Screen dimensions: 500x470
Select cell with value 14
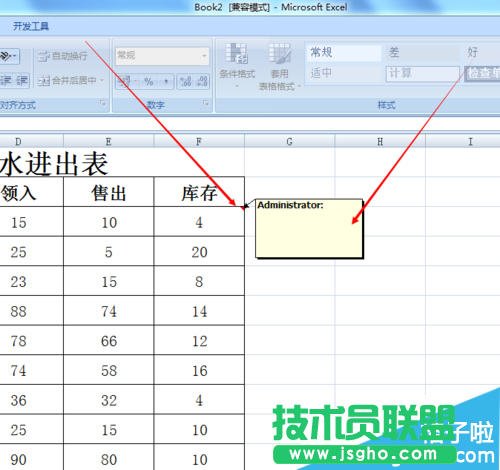tap(199, 311)
